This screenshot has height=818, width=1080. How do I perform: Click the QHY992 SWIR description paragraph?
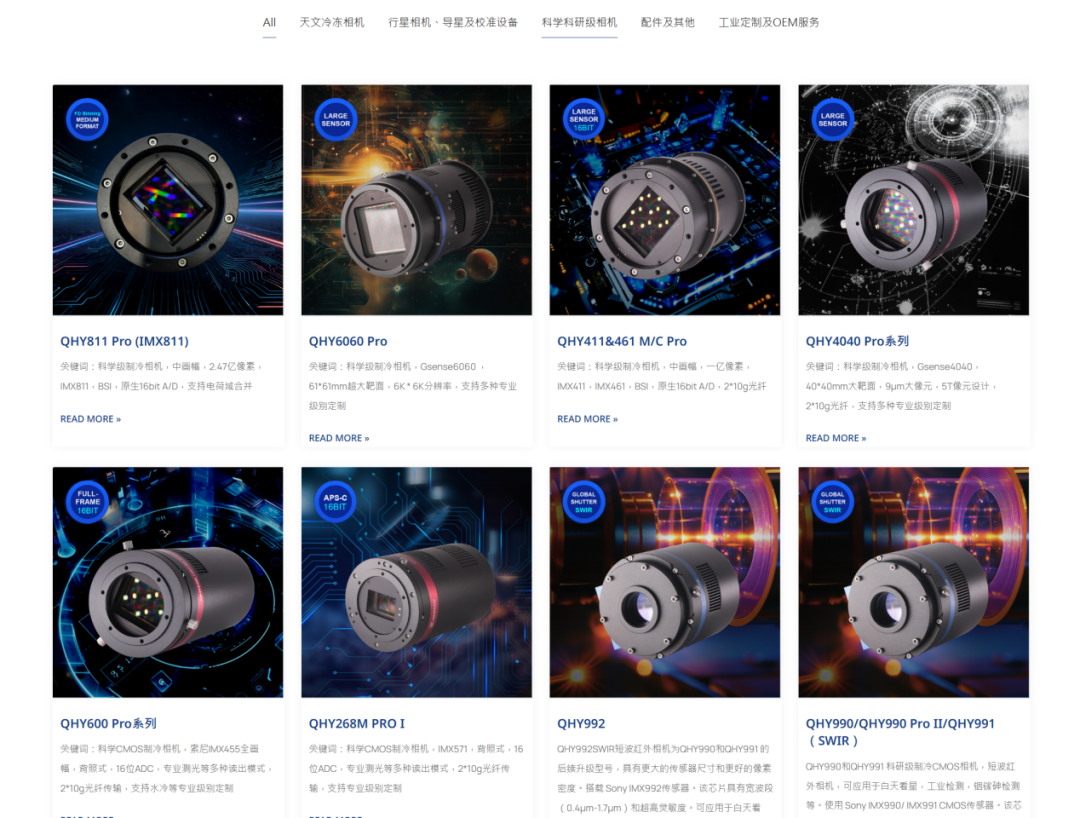pos(665,778)
